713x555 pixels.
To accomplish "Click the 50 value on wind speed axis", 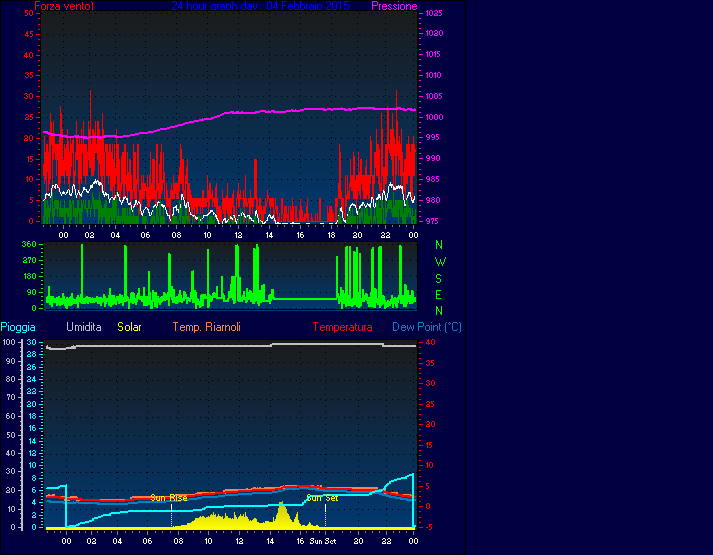I will point(31,14).
